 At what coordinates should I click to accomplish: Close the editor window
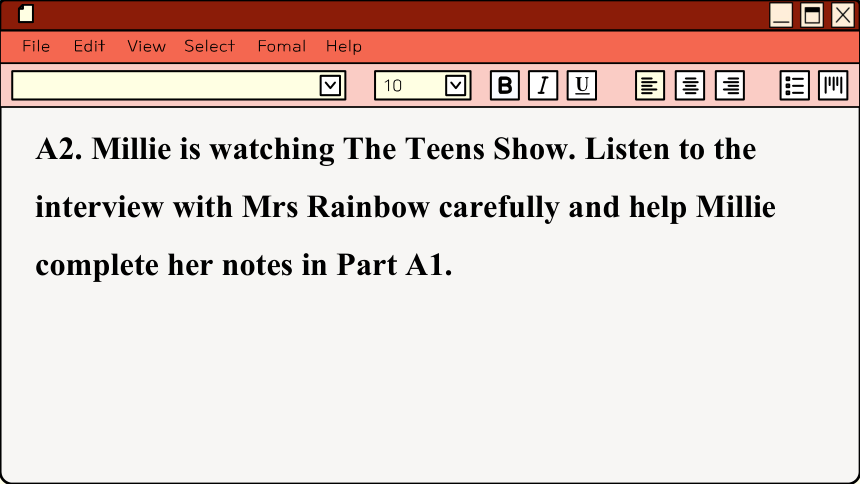coord(842,15)
